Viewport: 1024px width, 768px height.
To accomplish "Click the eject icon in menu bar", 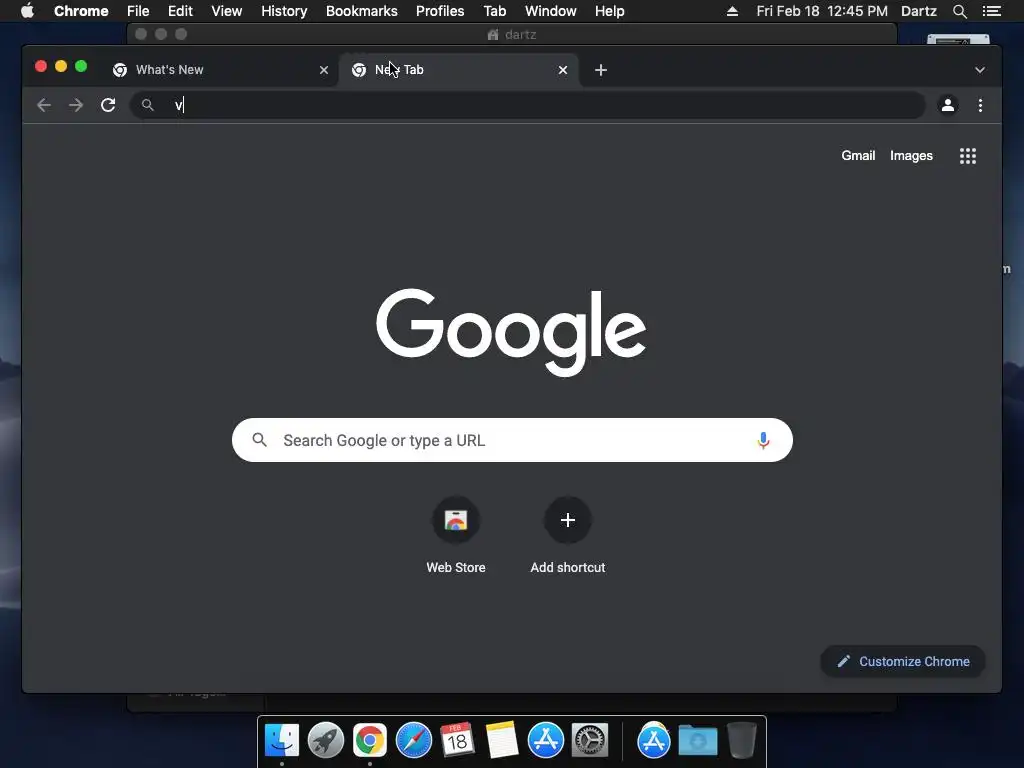I will 732,11.
